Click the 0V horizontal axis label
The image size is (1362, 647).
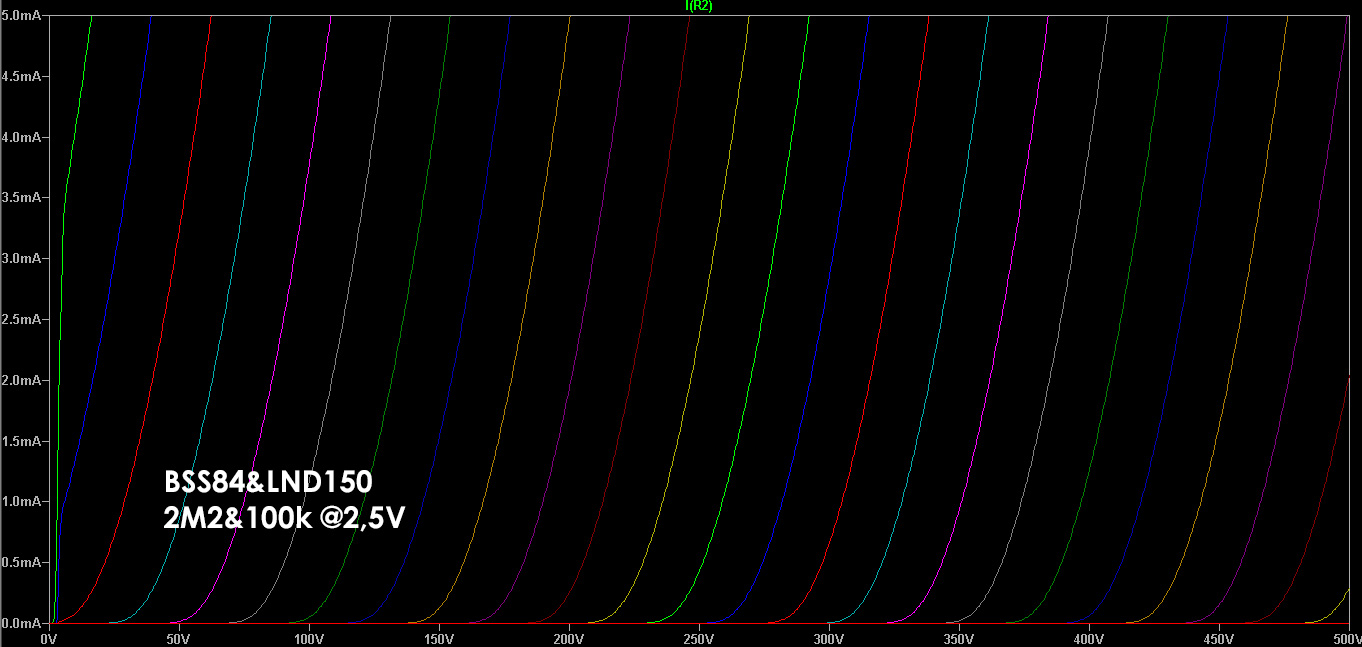pyautogui.click(x=48, y=638)
